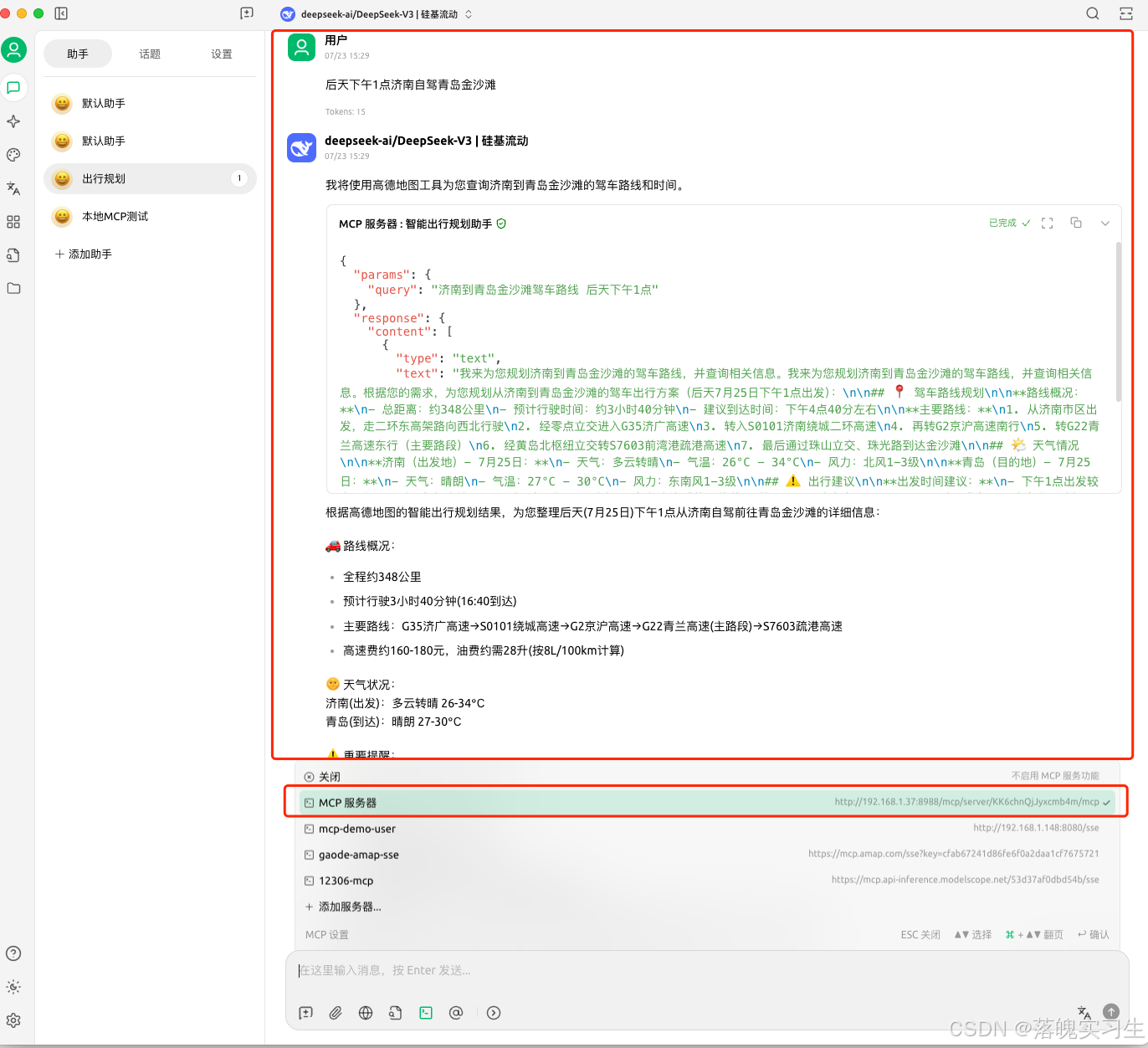Click the green MCP server icon in toolbar
This screenshot has width=1148, height=1048.
[x=426, y=1013]
